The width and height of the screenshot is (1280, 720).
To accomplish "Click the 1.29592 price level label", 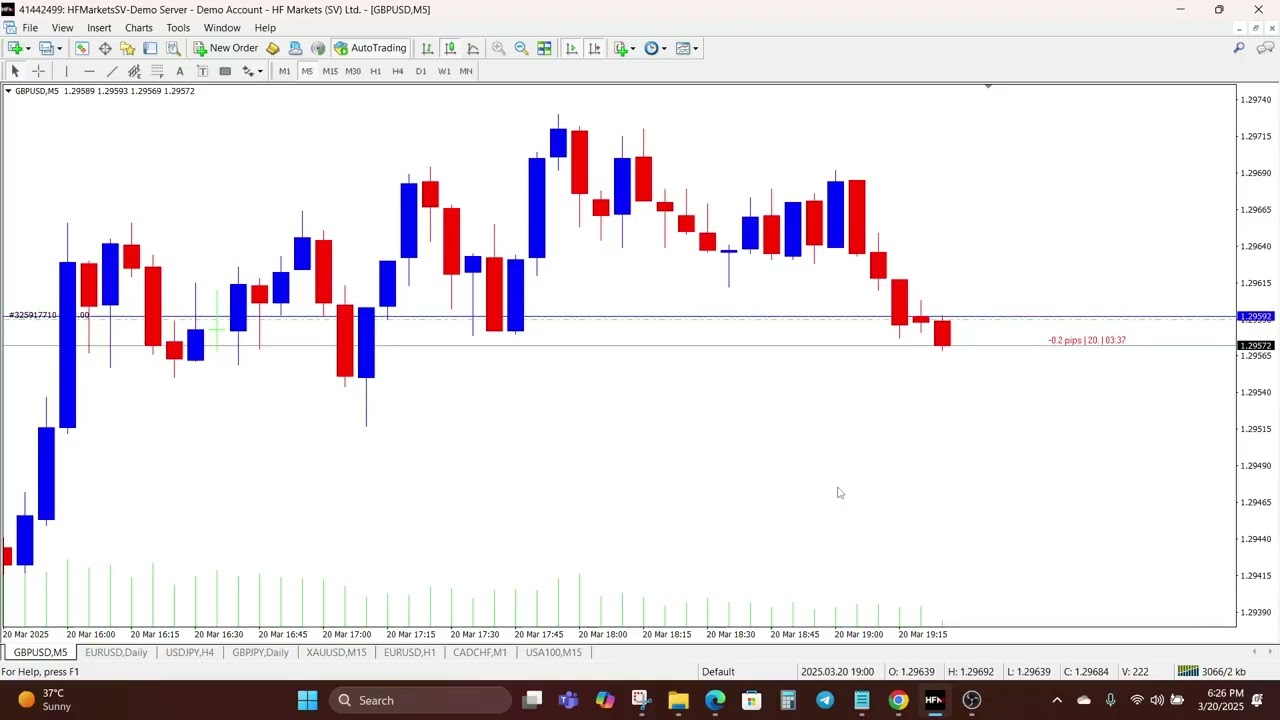I will pyautogui.click(x=1256, y=317).
